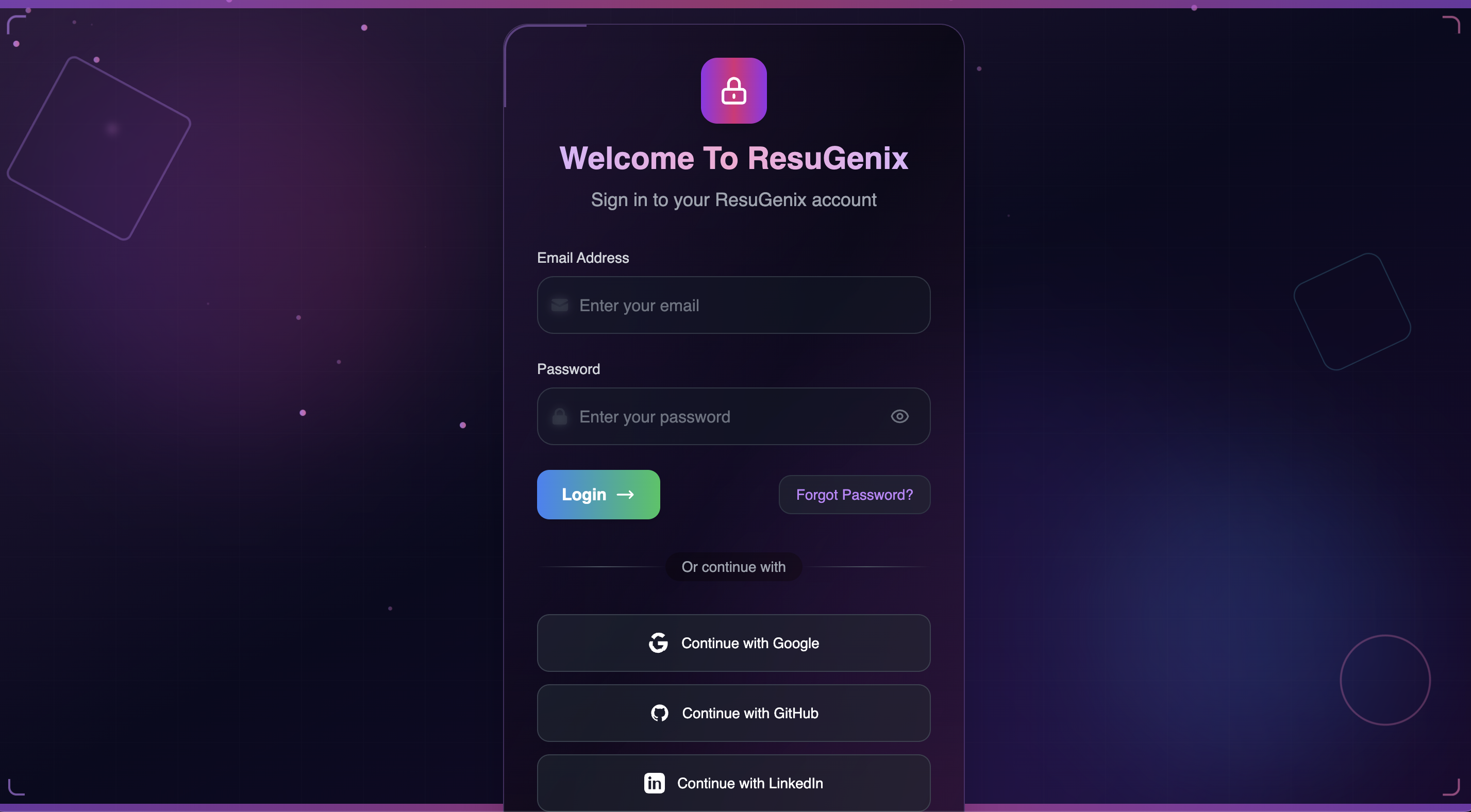
Task: Click the Welcome To ResuGenix heading
Action: [x=733, y=158]
